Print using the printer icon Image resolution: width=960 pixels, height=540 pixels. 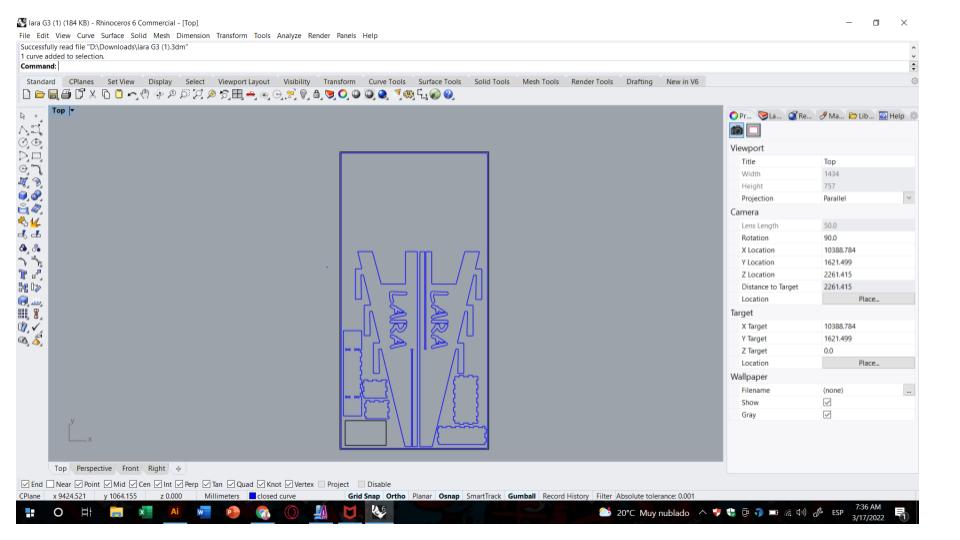66,94
